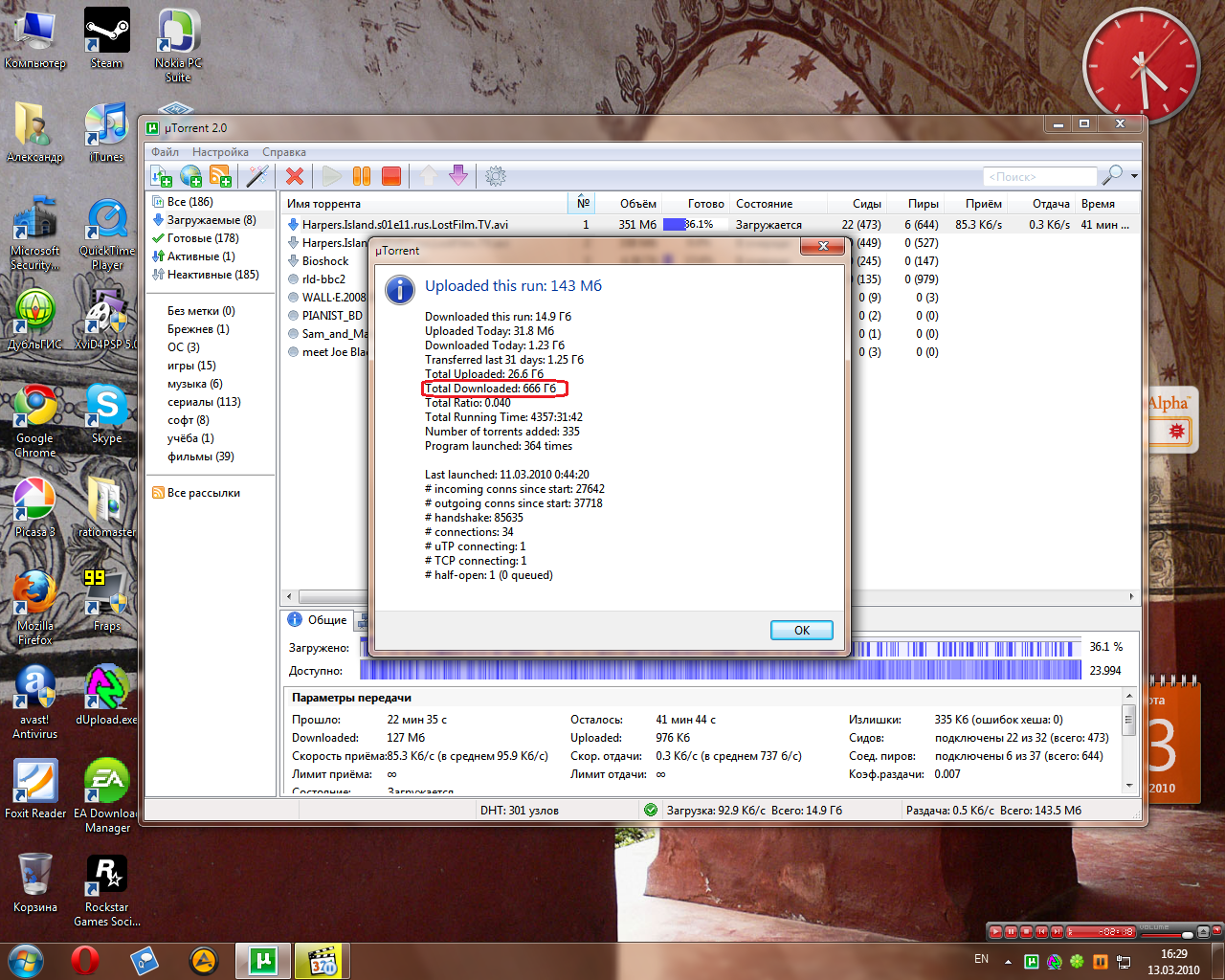Click the 36.1% progress bar in Готово column
1225x980 pixels.
pyautogui.click(x=695, y=225)
